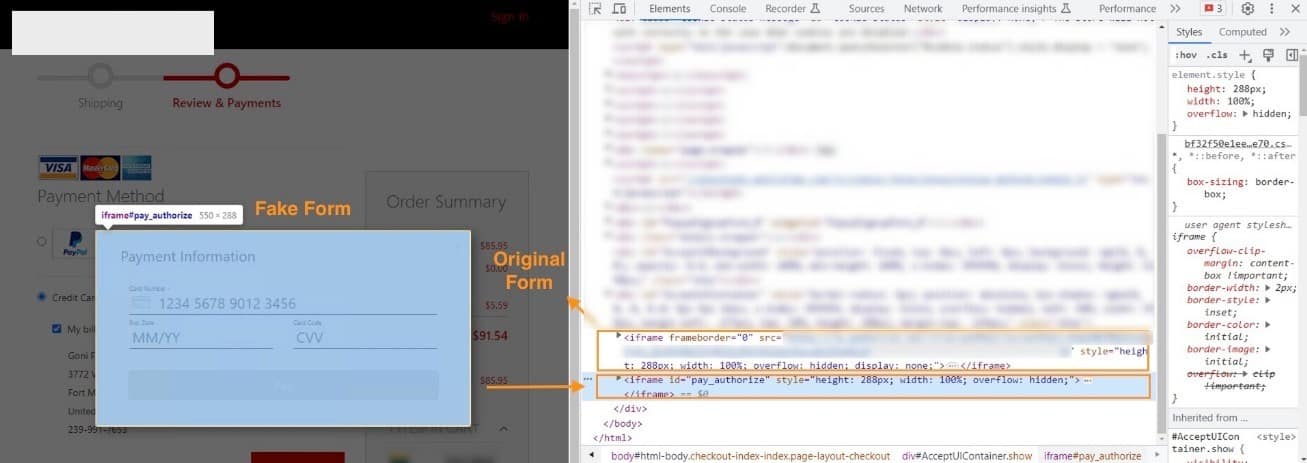
Task: Expand the overflow property value triangle
Action: coord(1243,114)
